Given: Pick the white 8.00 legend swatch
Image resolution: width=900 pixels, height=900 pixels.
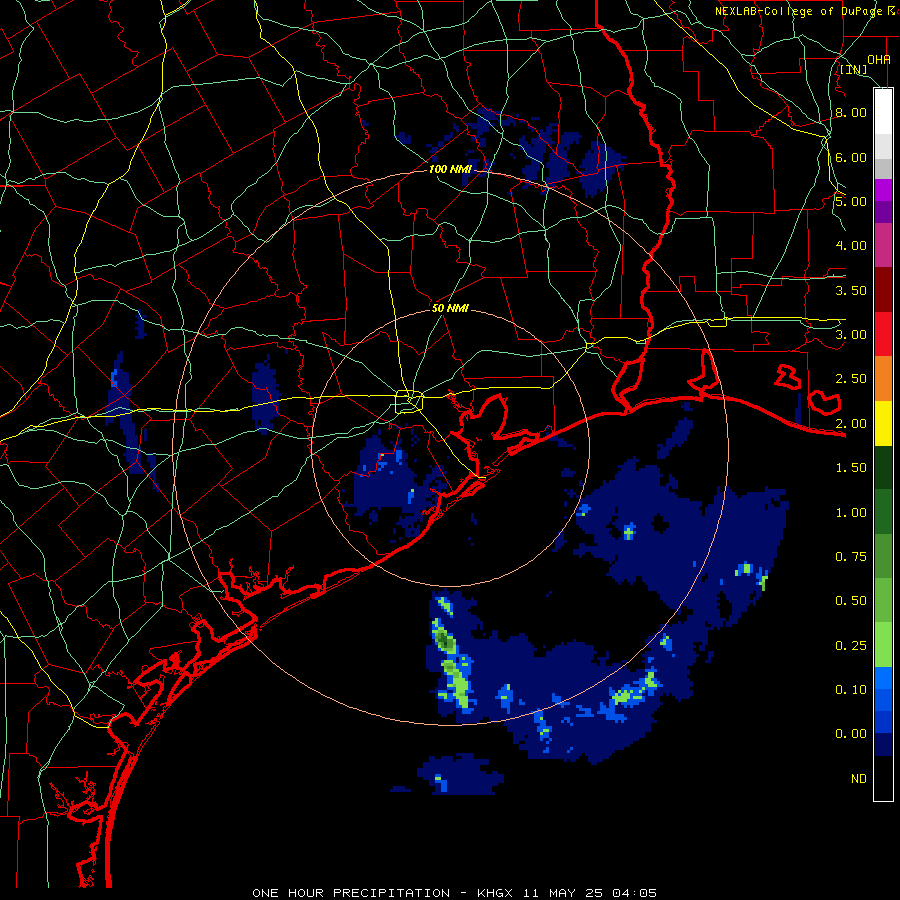Looking at the screenshot, I should pyautogui.click(x=883, y=112).
